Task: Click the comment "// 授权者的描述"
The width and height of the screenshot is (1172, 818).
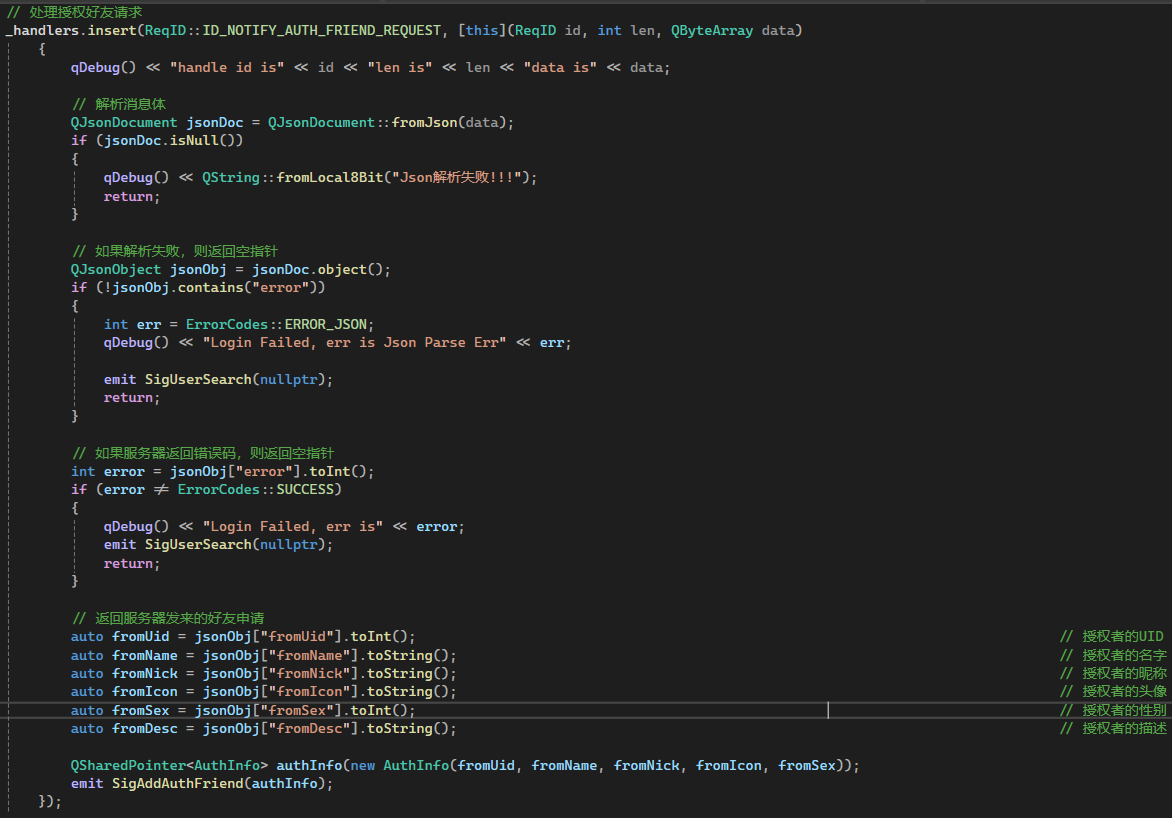Action: point(1113,728)
